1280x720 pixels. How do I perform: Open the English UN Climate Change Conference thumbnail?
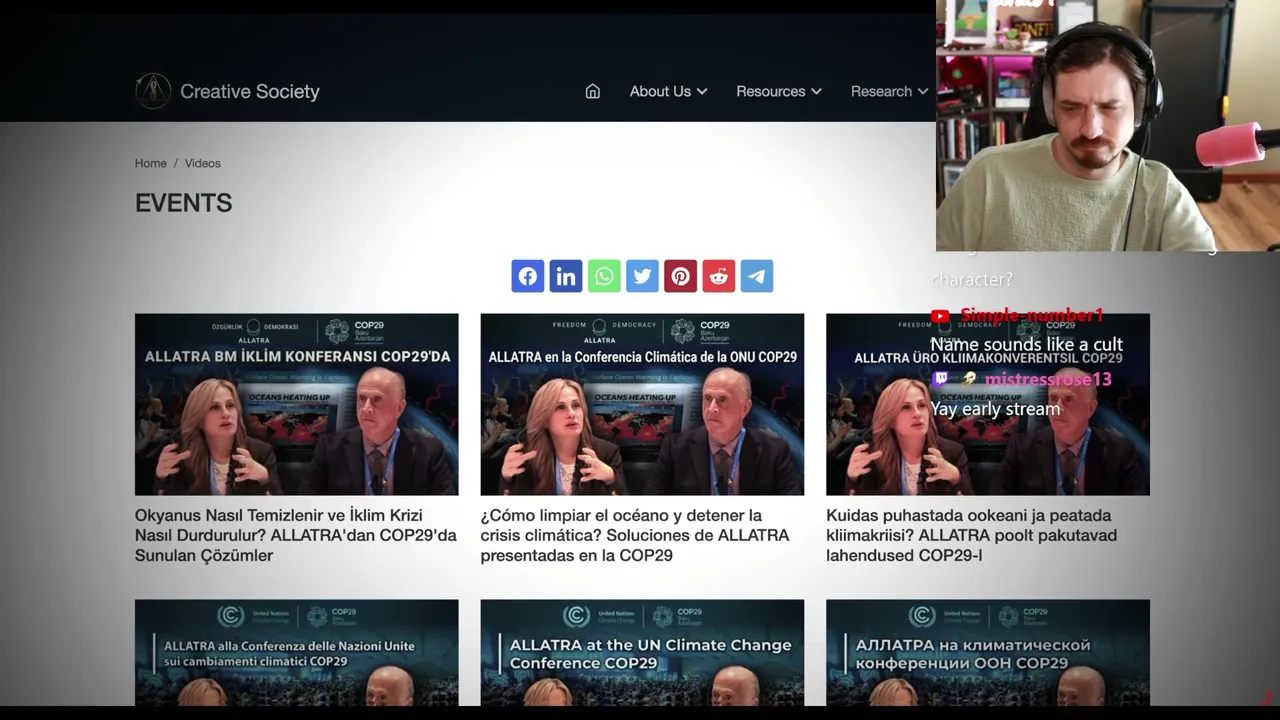pyautogui.click(x=642, y=652)
